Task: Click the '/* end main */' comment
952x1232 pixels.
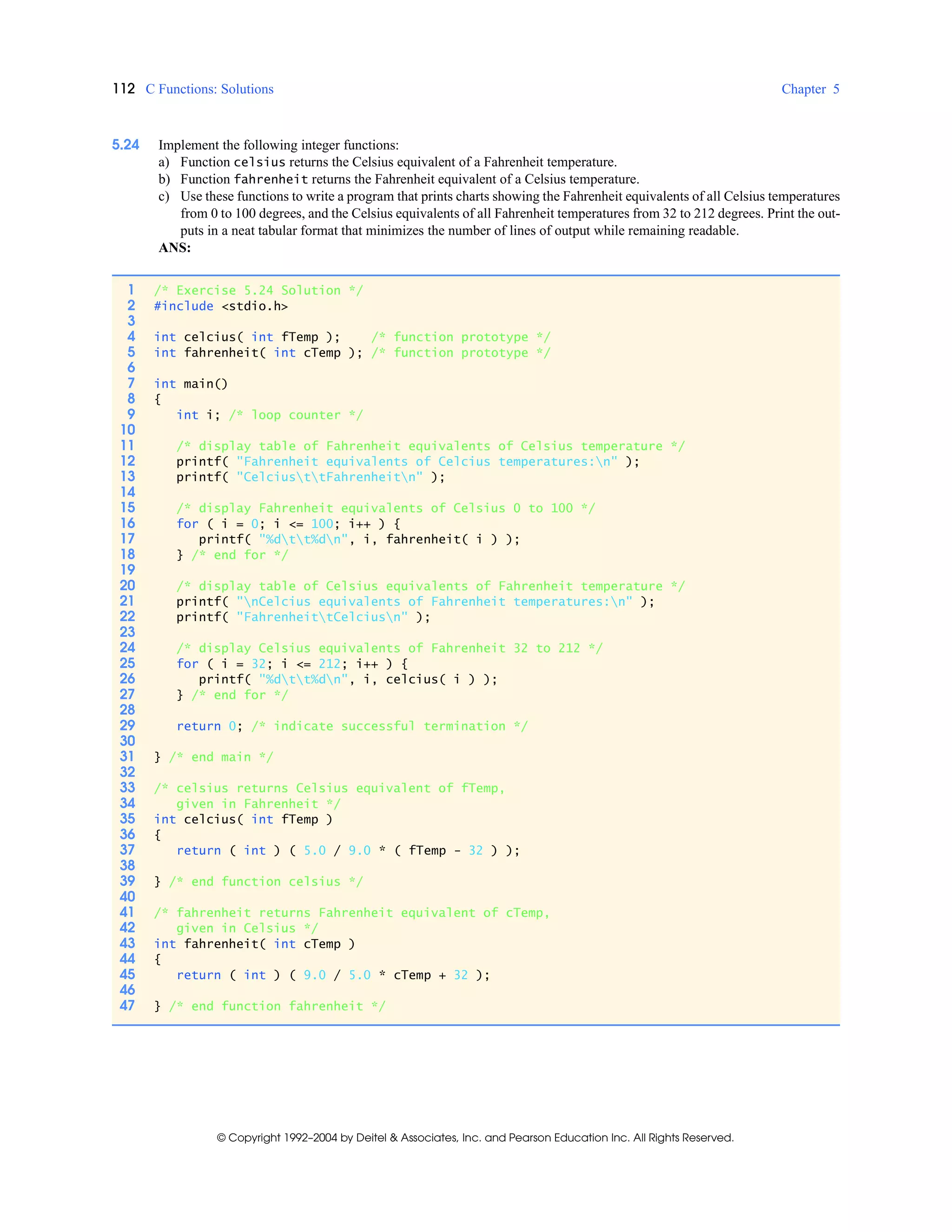Action: tap(220, 757)
